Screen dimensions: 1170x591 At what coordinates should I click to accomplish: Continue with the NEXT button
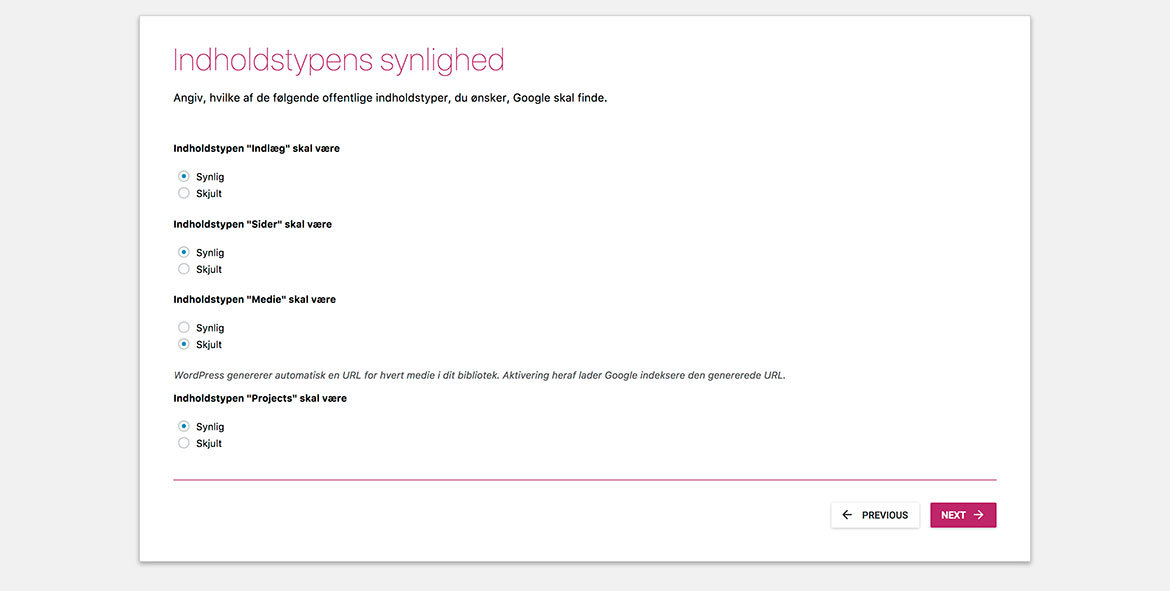tap(963, 515)
